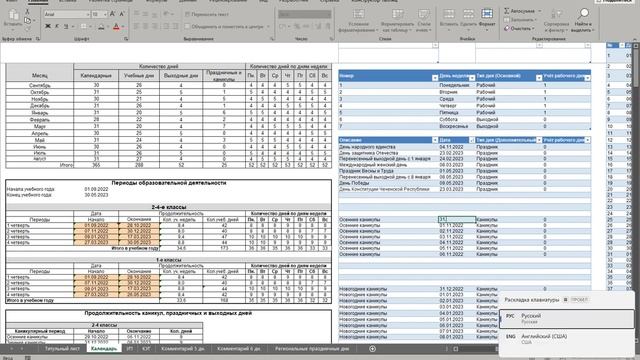Image resolution: width=640 pixels, height=360 pixels.
Task: Toggle Merge and Center (Объединить и поместить в центре)
Action: [225, 27]
